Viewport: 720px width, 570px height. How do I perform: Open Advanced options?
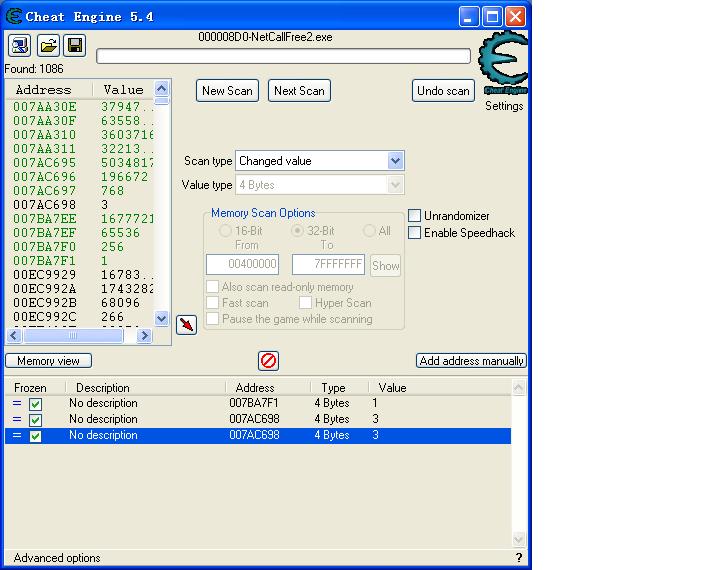pyautogui.click(x=57, y=558)
